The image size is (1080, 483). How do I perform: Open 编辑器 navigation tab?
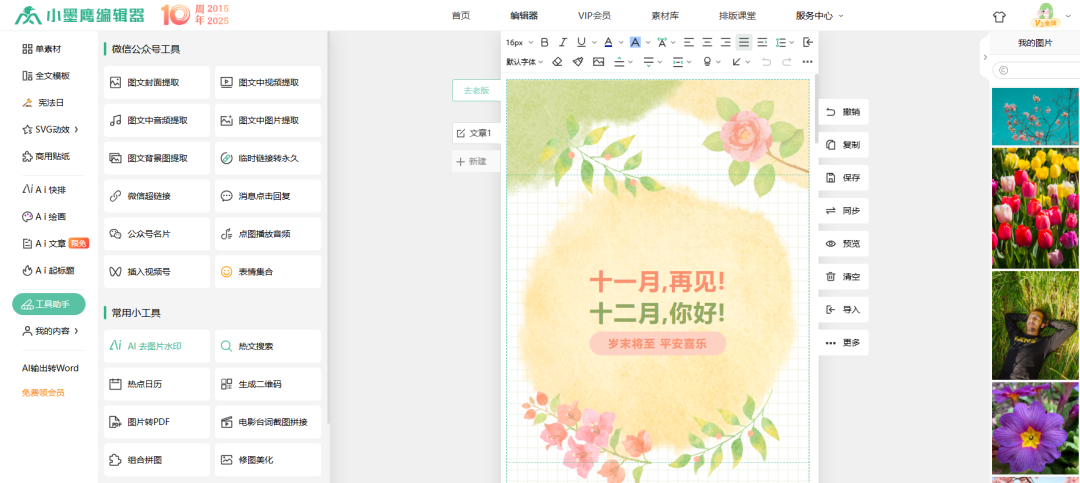[x=524, y=15]
